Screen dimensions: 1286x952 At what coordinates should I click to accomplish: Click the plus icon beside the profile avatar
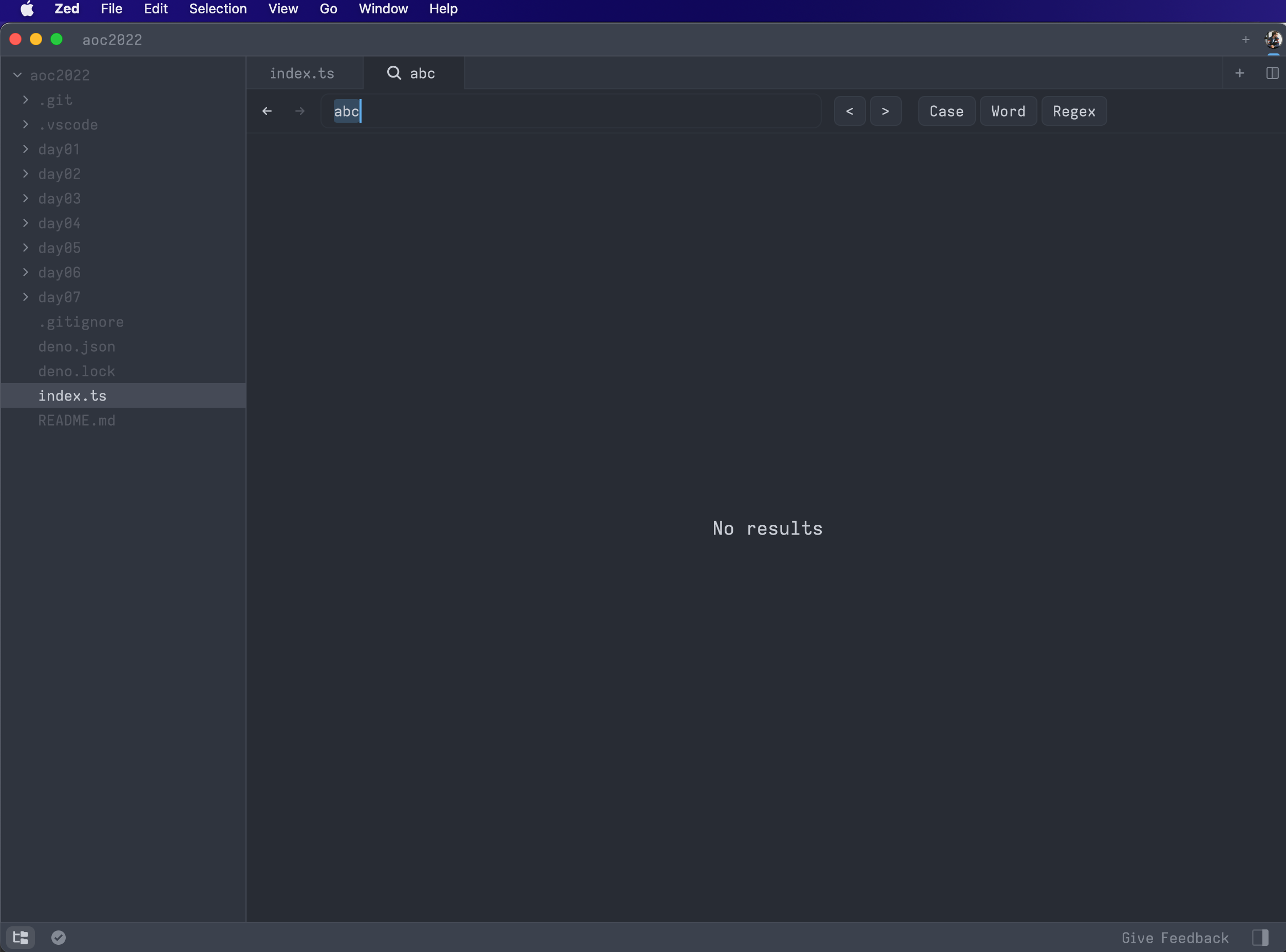(x=1244, y=40)
